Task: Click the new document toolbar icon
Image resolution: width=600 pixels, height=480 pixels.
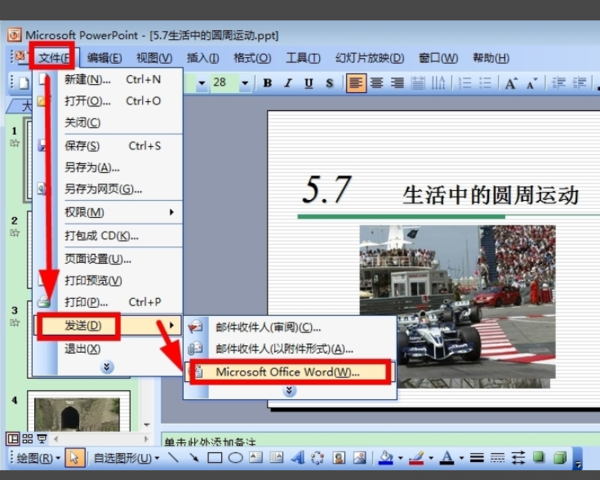Action: click(24, 83)
